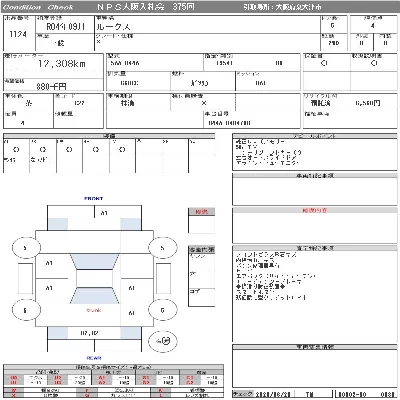Click the red trunk label on diagram
The height and width of the screenshot is (400, 400).
point(94,310)
